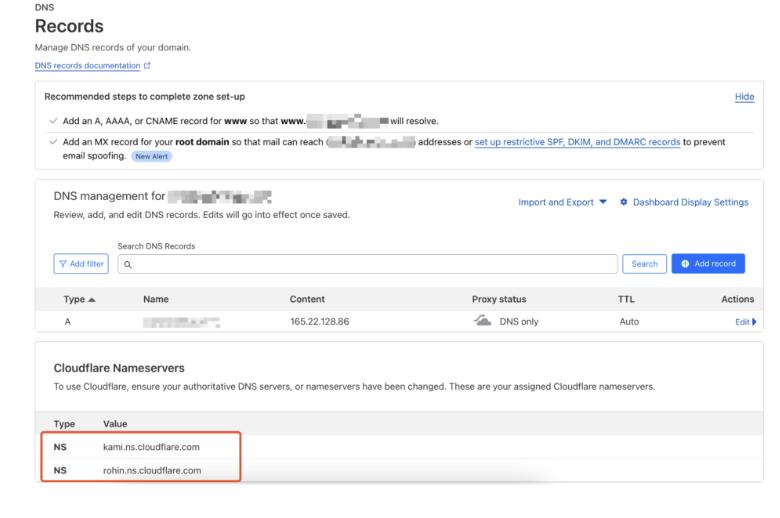
Task: Click the checkmark beside the www record step
Action: (x=50, y=120)
